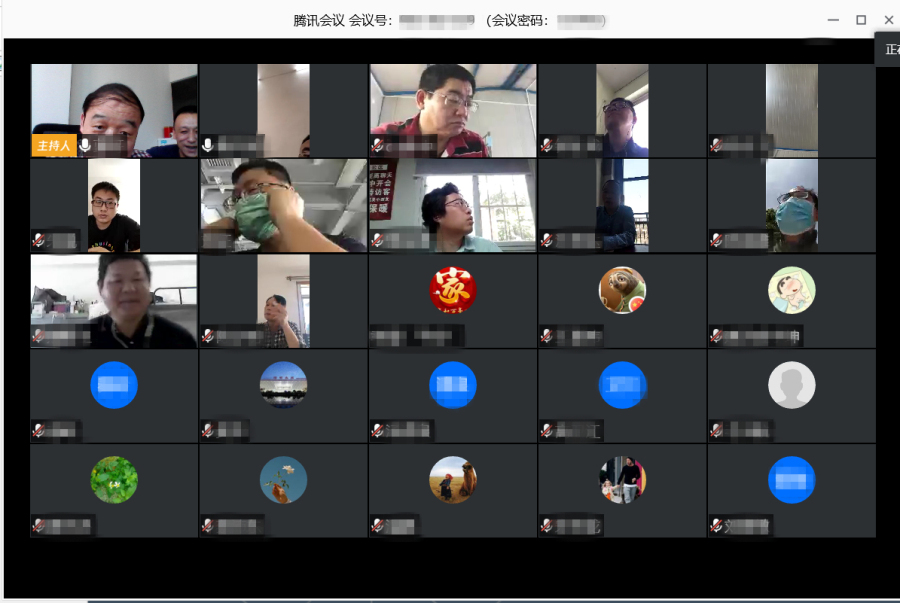
Task: Click the cartoon child avatar on green
Action: coord(791,290)
